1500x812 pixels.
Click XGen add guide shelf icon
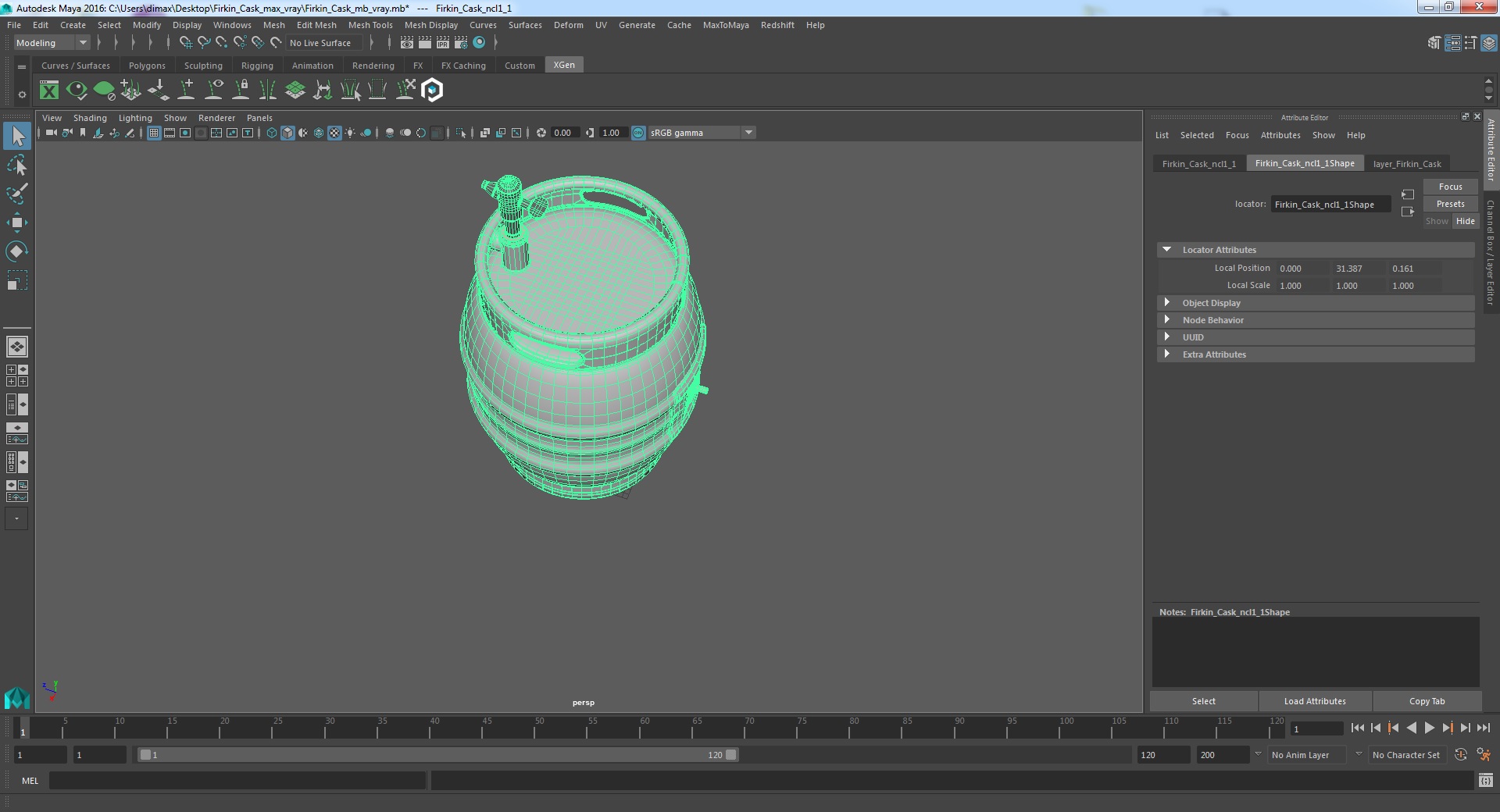(x=187, y=91)
